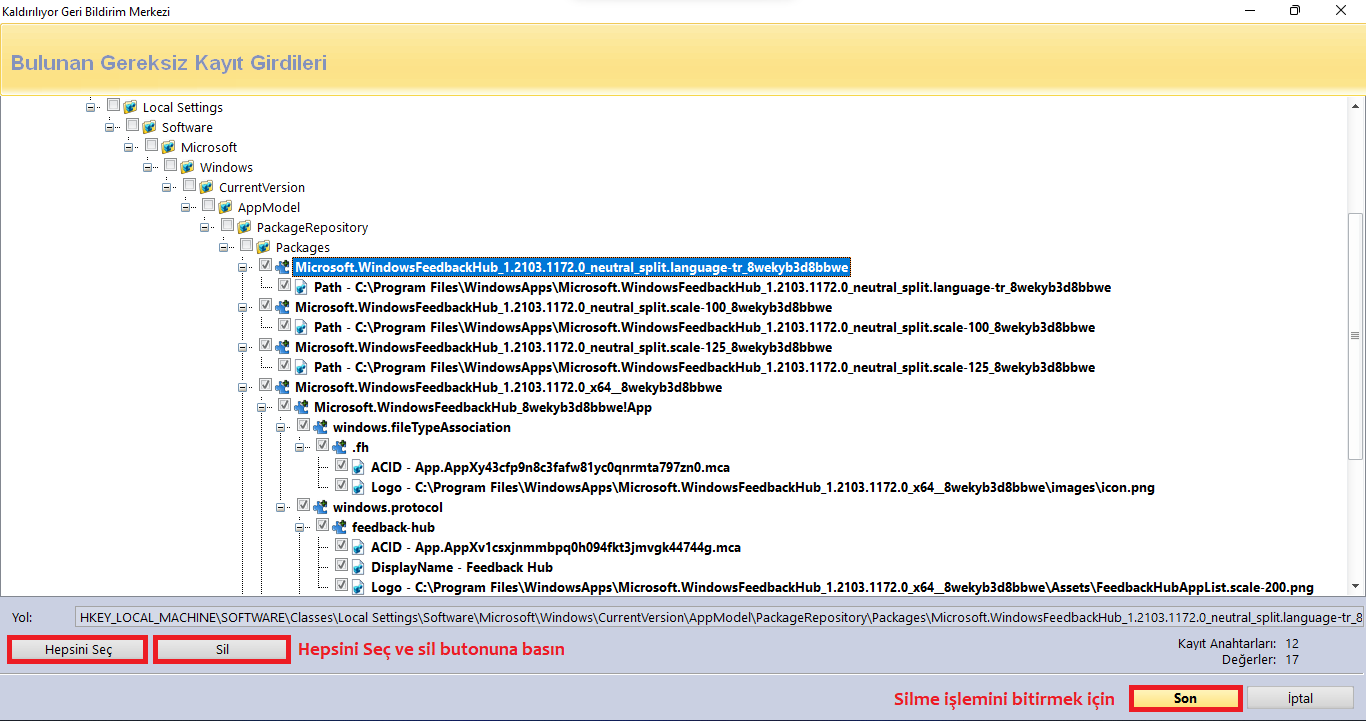Click the registry icon next to Local Settings
The height and width of the screenshot is (721, 1366).
click(x=131, y=107)
